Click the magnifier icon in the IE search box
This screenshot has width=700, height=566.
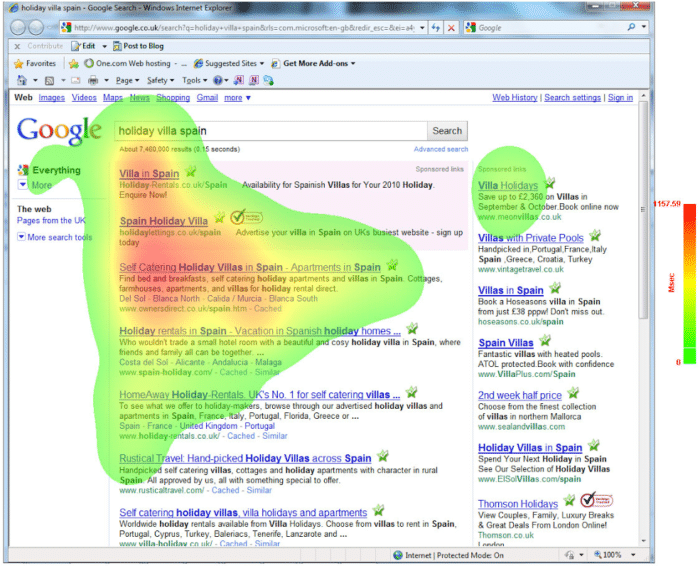(631, 27)
